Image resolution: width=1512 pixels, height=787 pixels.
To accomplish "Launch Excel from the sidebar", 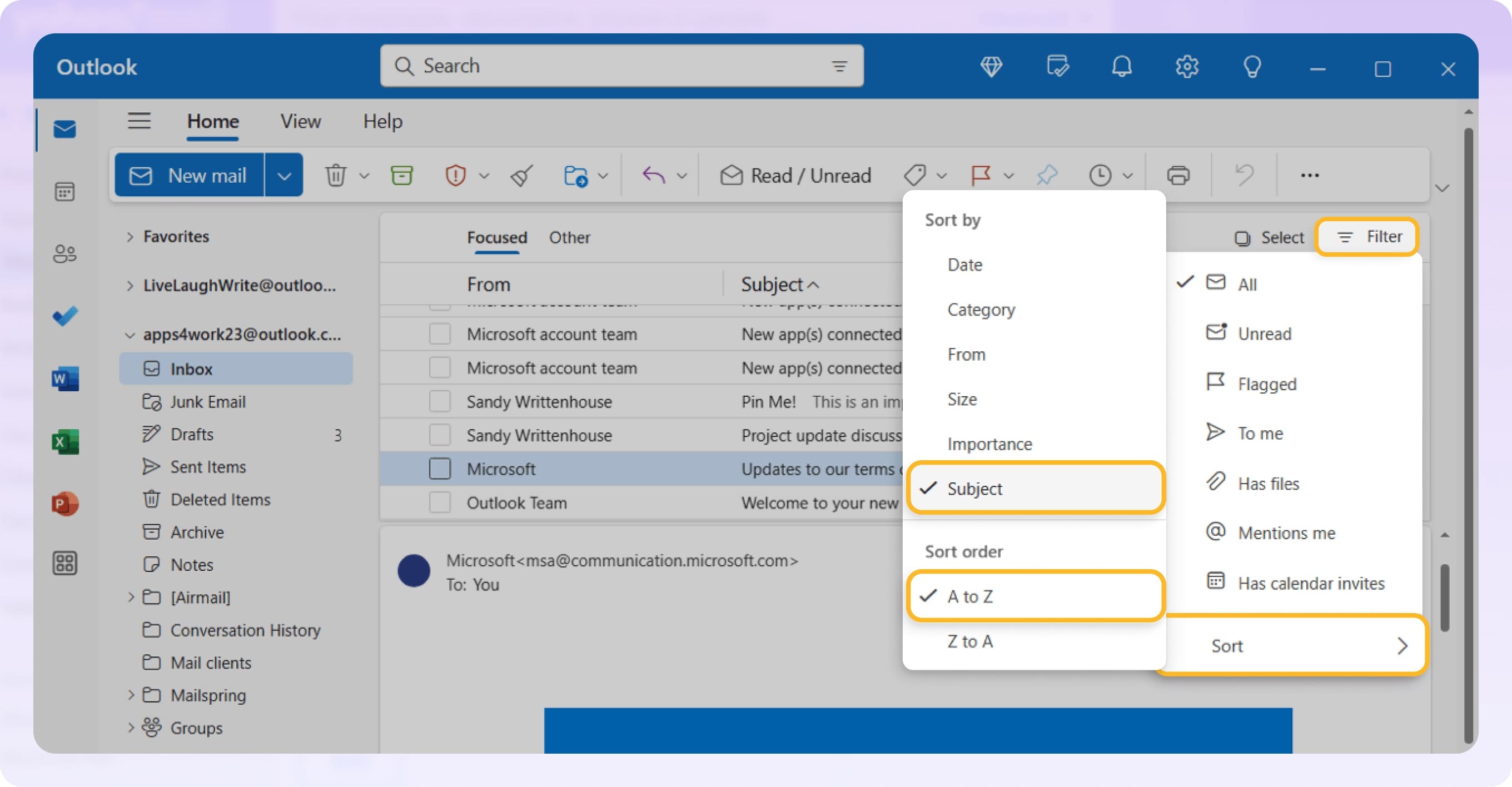I will pyautogui.click(x=64, y=442).
